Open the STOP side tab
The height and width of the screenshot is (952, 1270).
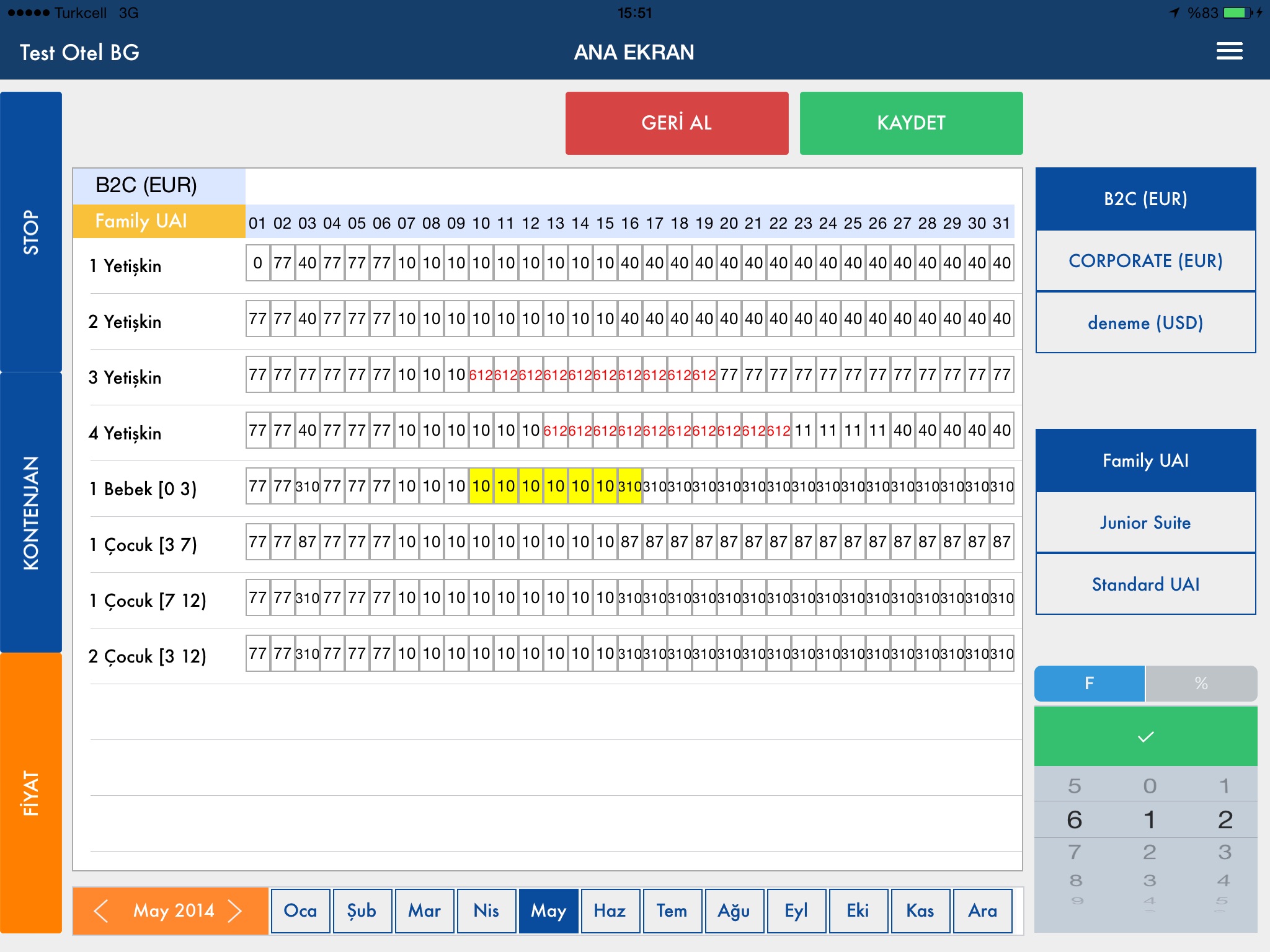[x=31, y=232]
